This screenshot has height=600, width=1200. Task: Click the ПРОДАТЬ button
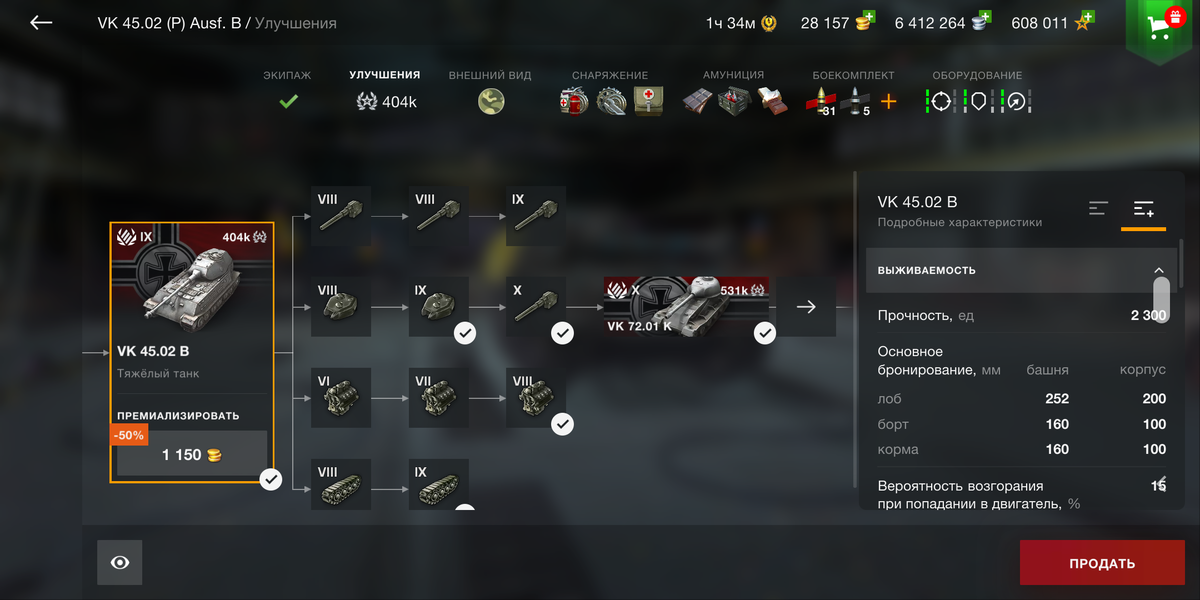1102,563
